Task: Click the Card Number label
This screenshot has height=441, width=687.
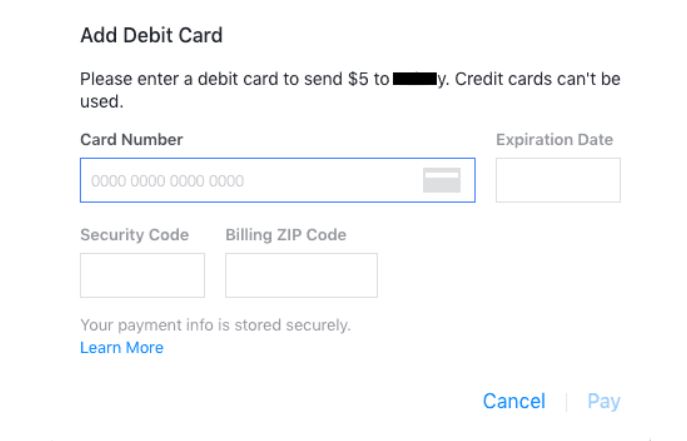Action: tap(131, 140)
